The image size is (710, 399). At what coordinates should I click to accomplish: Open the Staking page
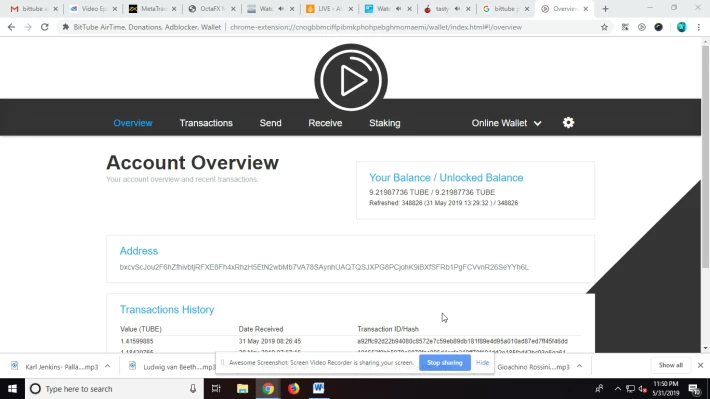384,123
